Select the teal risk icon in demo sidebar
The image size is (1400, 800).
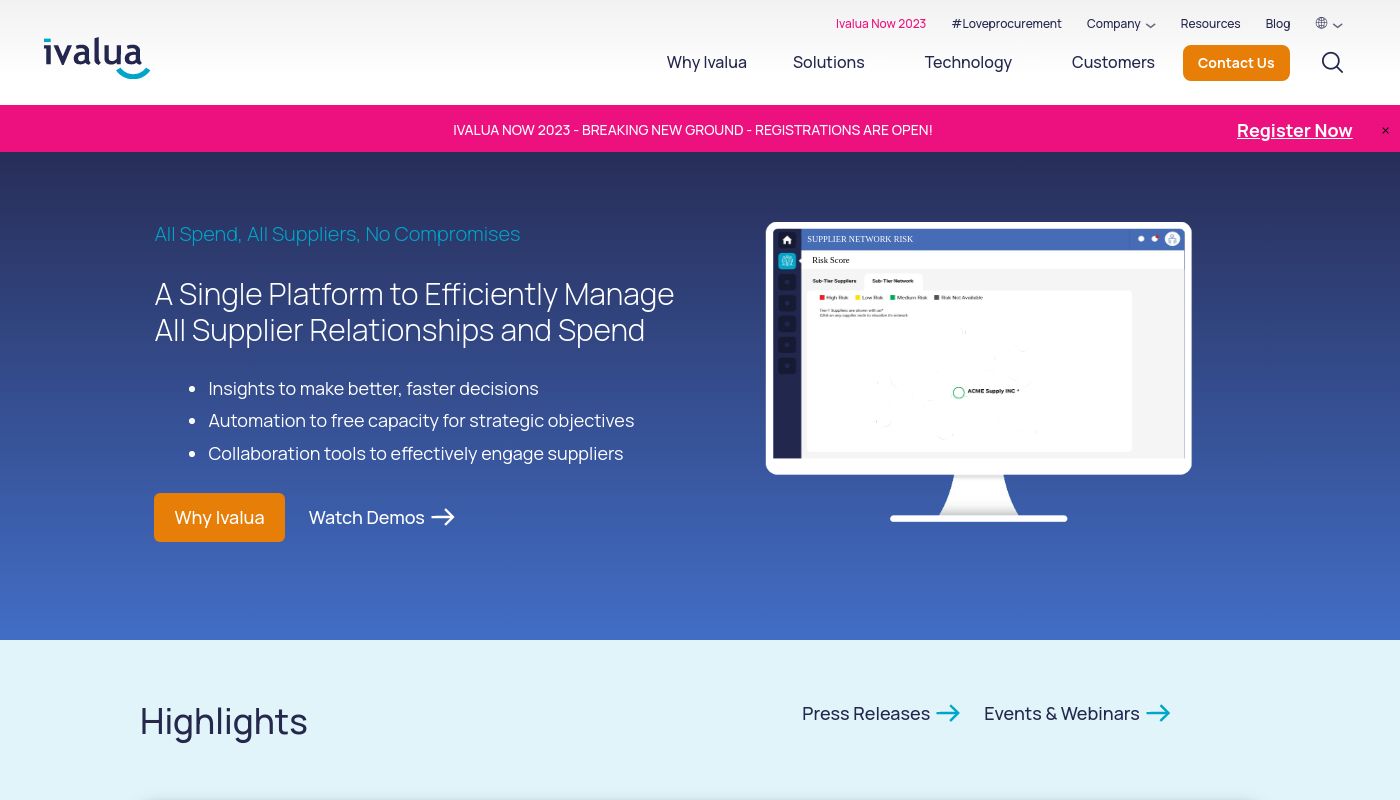787,261
